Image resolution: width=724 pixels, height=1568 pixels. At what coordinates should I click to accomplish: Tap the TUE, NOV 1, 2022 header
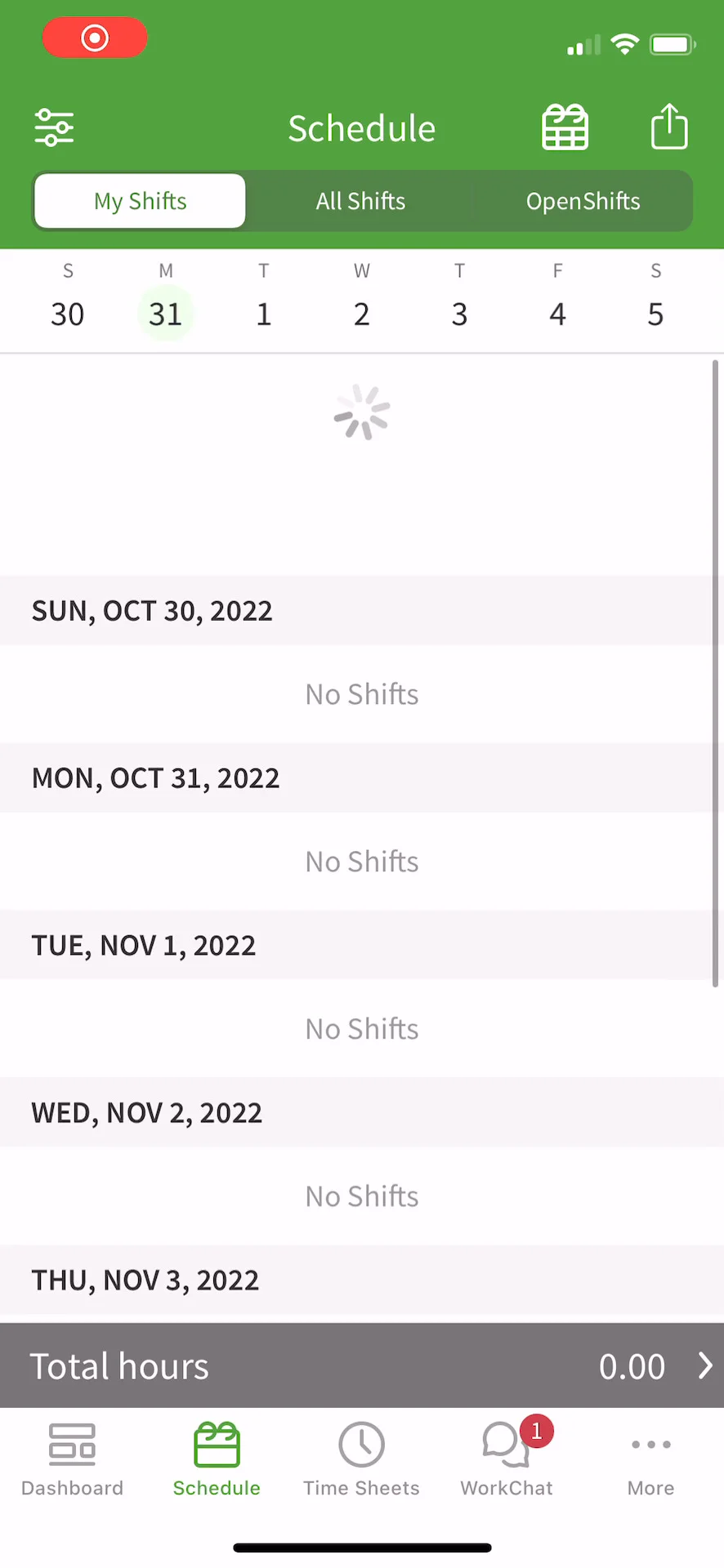click(x=144, y=946)
